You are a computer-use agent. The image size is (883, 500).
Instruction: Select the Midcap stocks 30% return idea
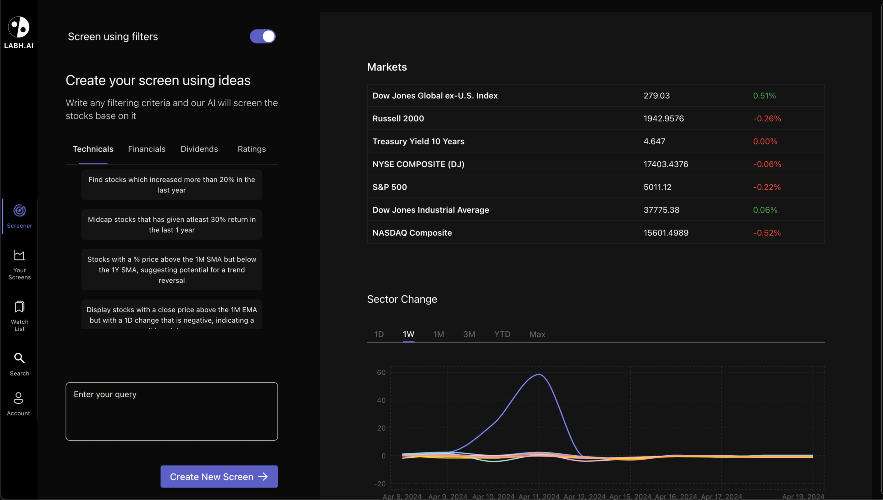point(171,224)
